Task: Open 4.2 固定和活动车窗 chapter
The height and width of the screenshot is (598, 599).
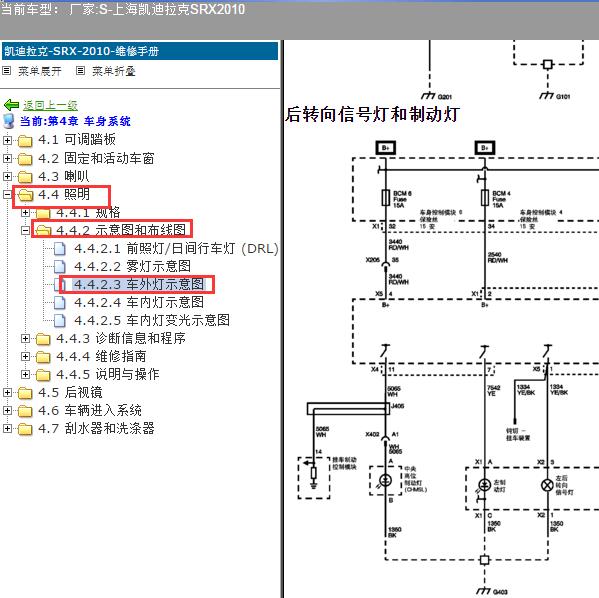Action: pyautogui.click(x=96, y=158)
